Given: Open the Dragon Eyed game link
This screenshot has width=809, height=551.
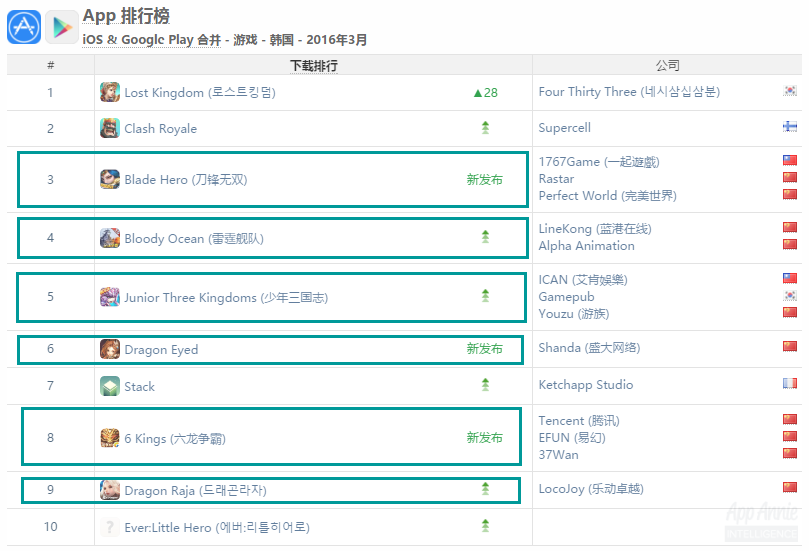Looking at the screenshot, I should (161, 350).
